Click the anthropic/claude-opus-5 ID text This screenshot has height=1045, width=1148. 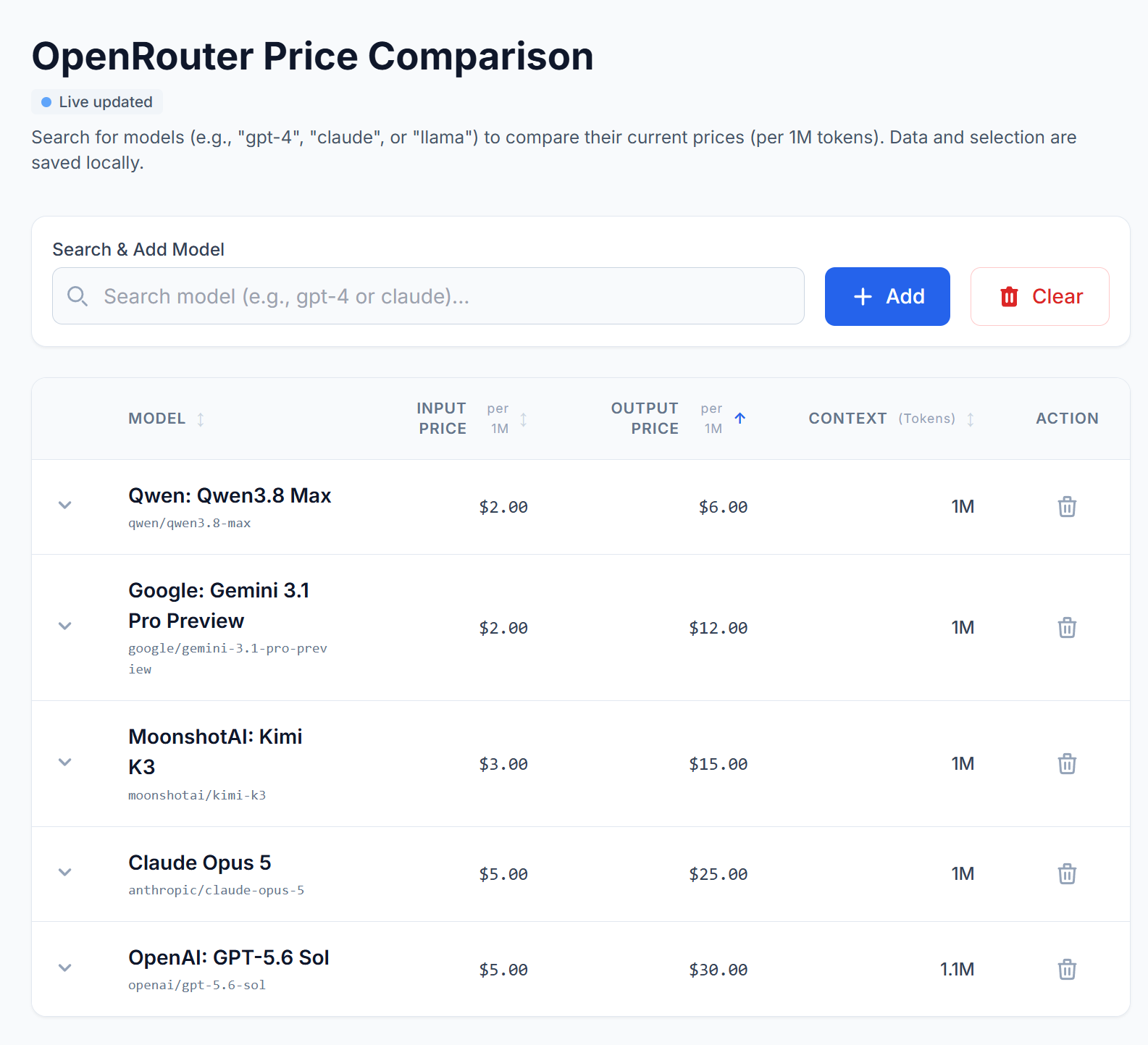[217, 890]
